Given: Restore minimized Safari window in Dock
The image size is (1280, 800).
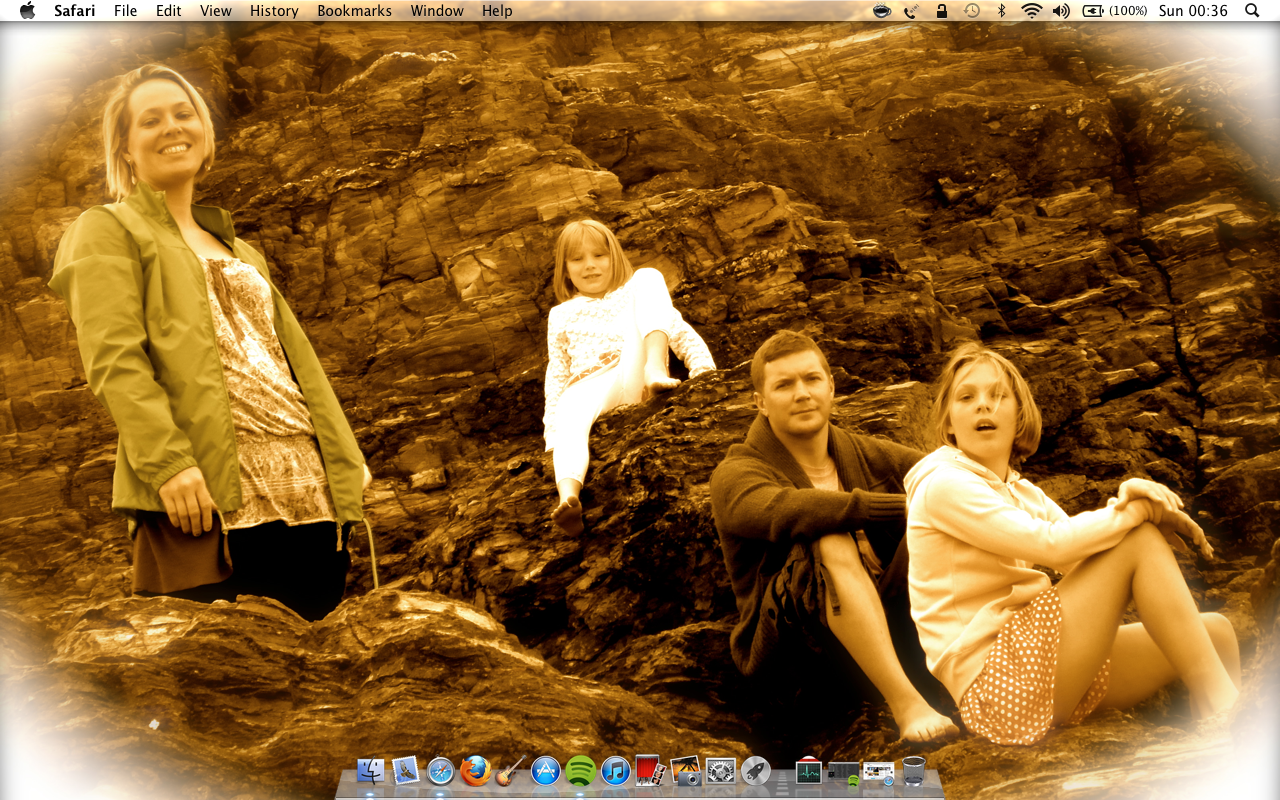Looking at the screenshot, I should point(878,773).
